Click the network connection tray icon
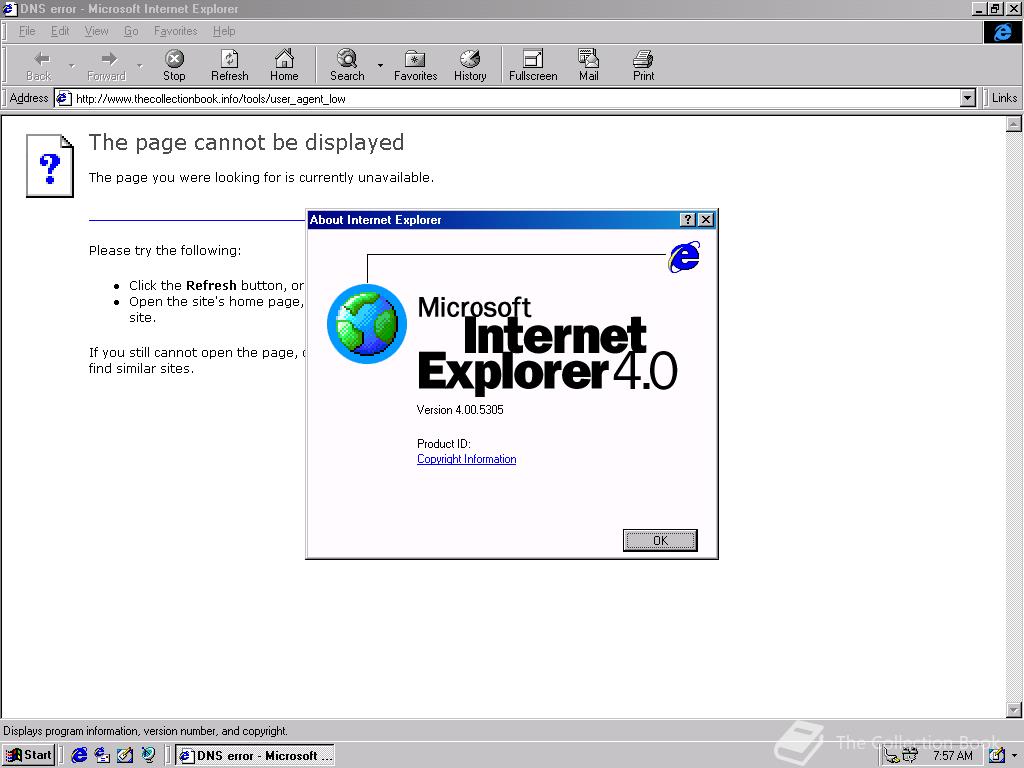1024x768 pixels. coord(891,756)
